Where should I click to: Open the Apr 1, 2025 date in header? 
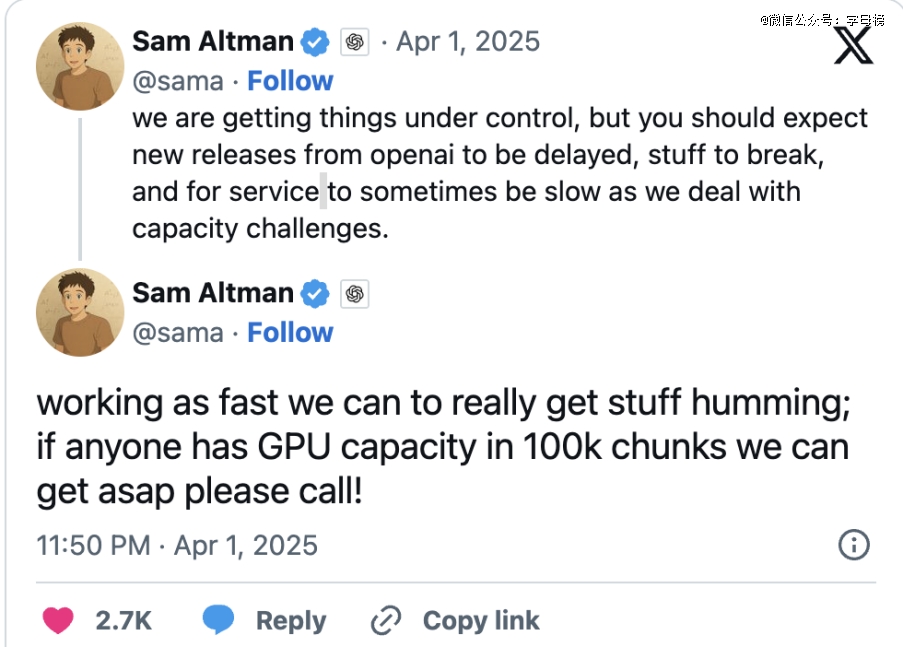[468, 42]
